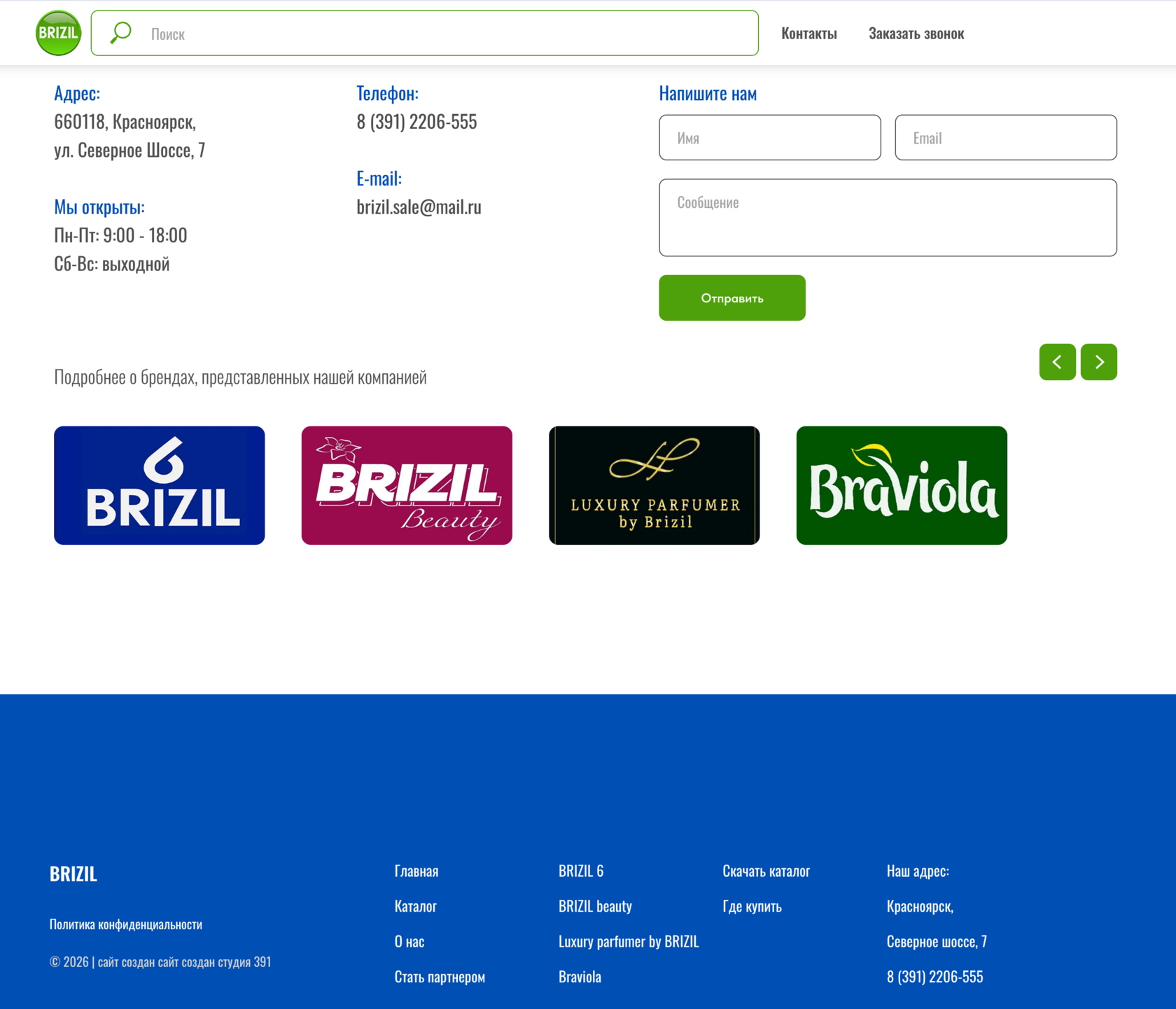Click the Наш адрес: footer label
This screenshot has height=1009, width=1176.
click(918, 871)
